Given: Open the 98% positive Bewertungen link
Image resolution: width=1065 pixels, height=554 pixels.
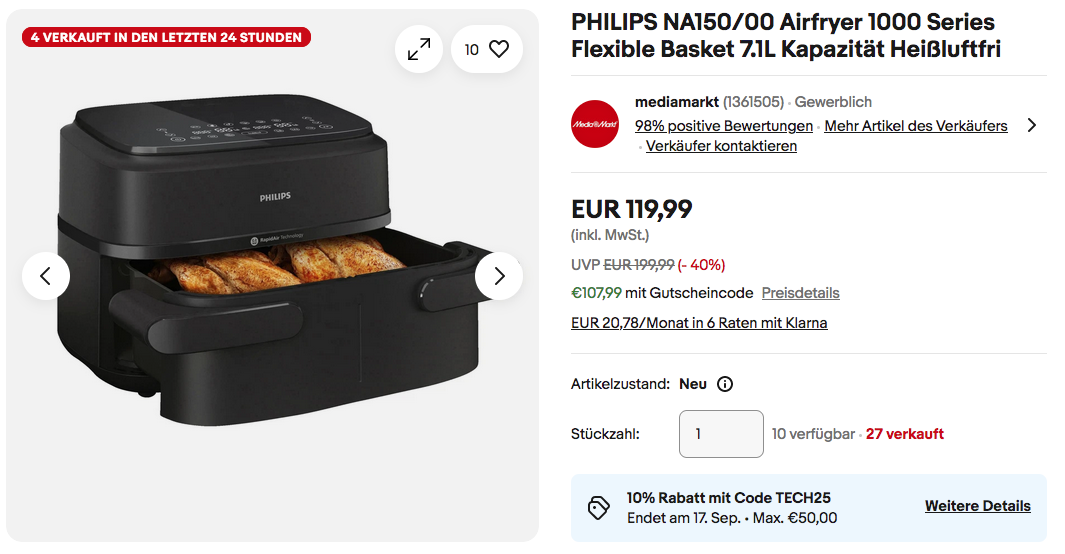Looking at the screenshot, I should point(724,126).
